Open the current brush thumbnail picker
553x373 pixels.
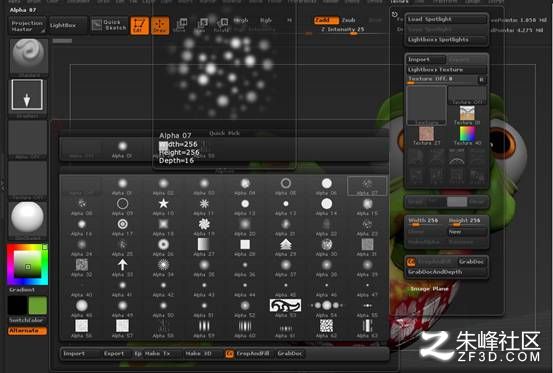28,56
